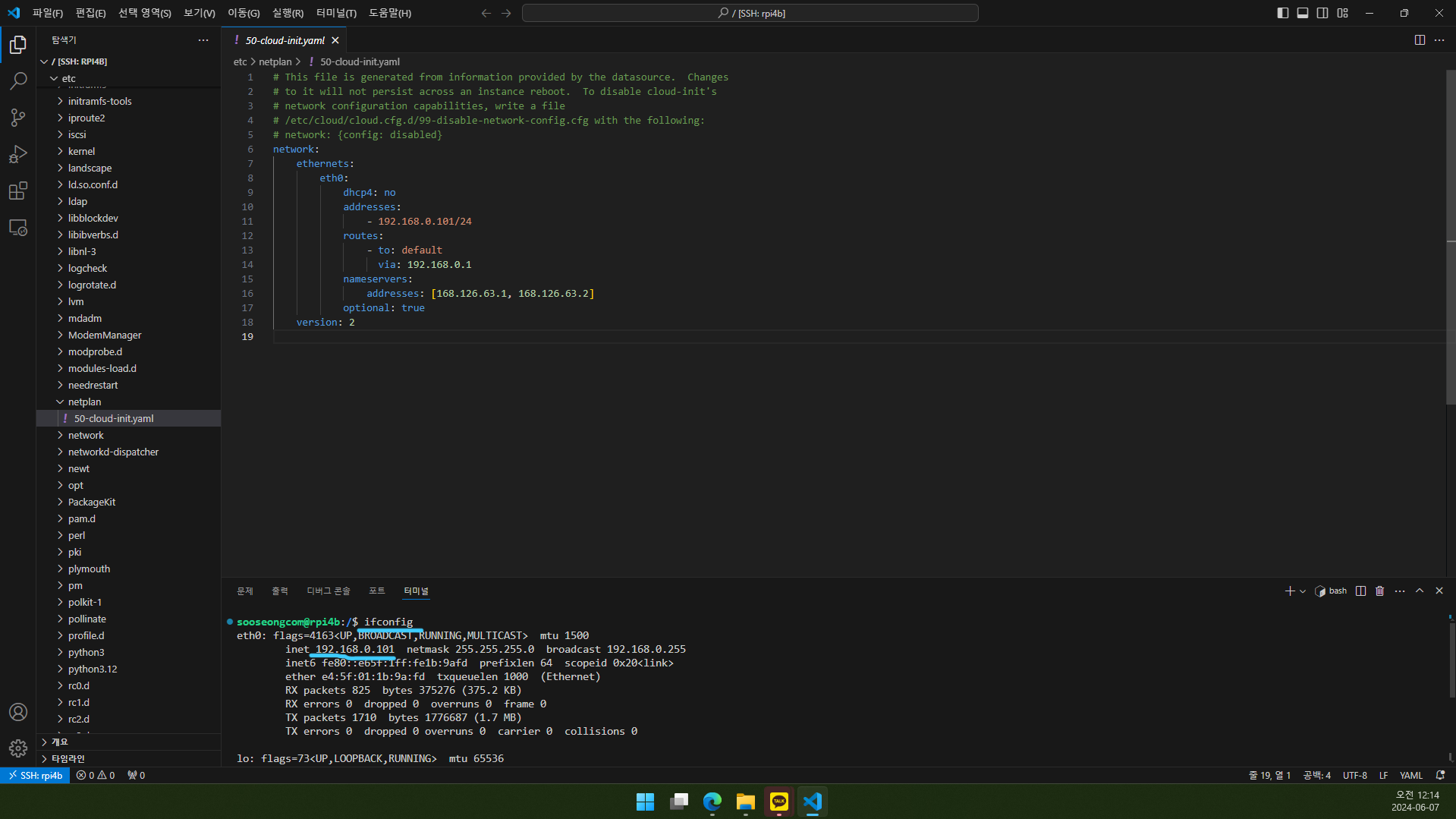
Task: Open Explorer views and more actions menu
Action: [203, 40]
